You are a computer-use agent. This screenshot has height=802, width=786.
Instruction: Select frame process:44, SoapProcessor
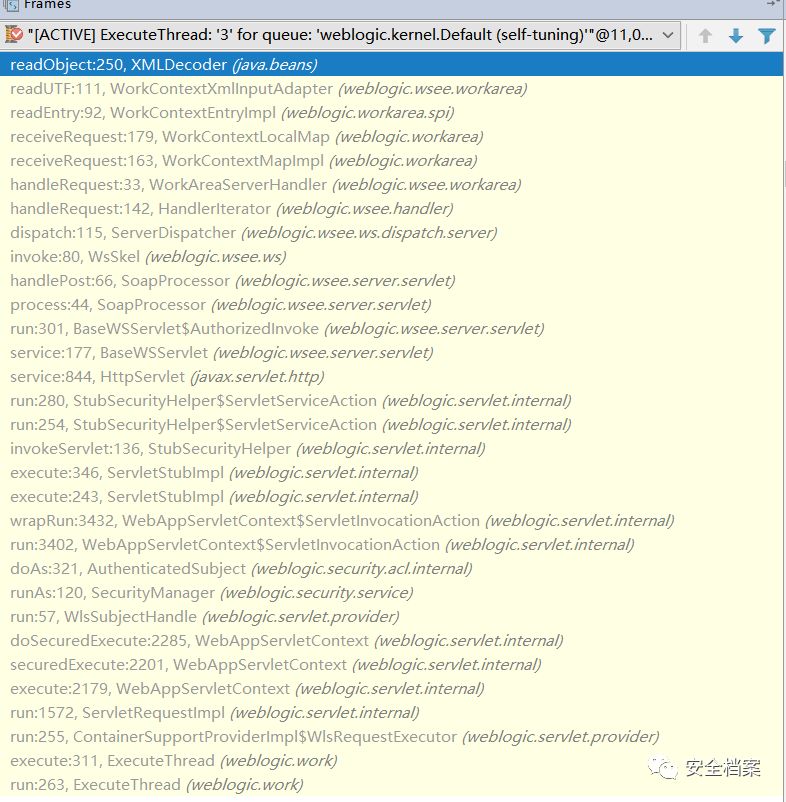click(x=392, y=305)
